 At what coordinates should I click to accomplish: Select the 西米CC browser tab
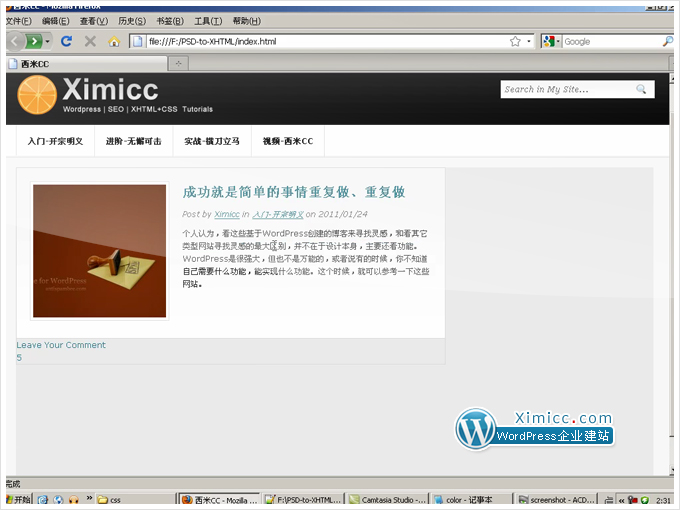click(x=87, y=64)
